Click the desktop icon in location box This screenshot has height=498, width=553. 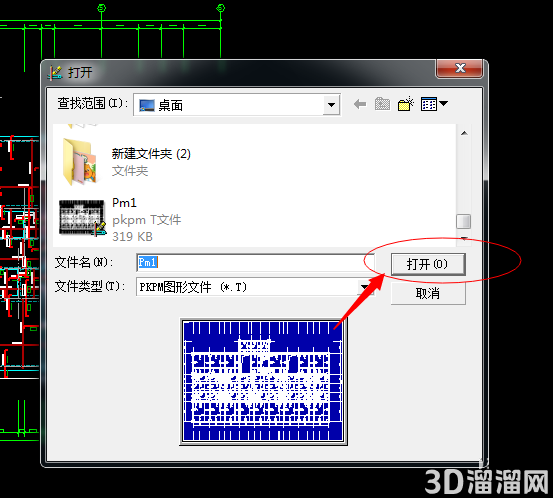click(147, 105)
